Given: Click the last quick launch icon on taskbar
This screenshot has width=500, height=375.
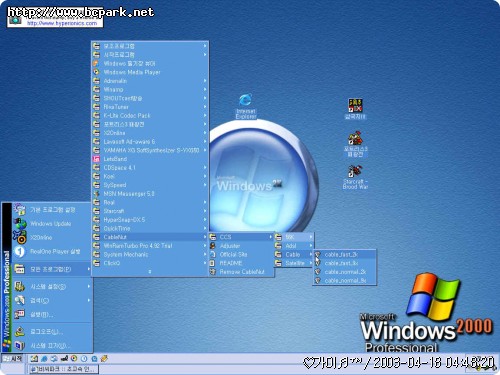Looking at the screenshot, I should point(104,359).
